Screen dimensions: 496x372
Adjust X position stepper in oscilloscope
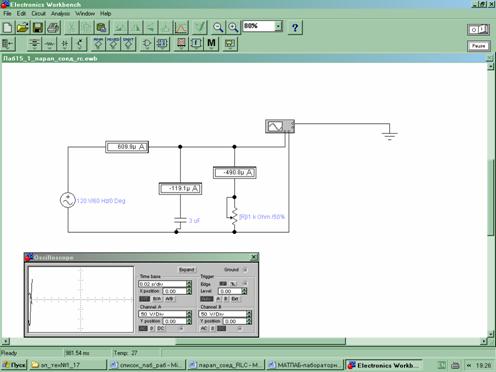point(189,291)
